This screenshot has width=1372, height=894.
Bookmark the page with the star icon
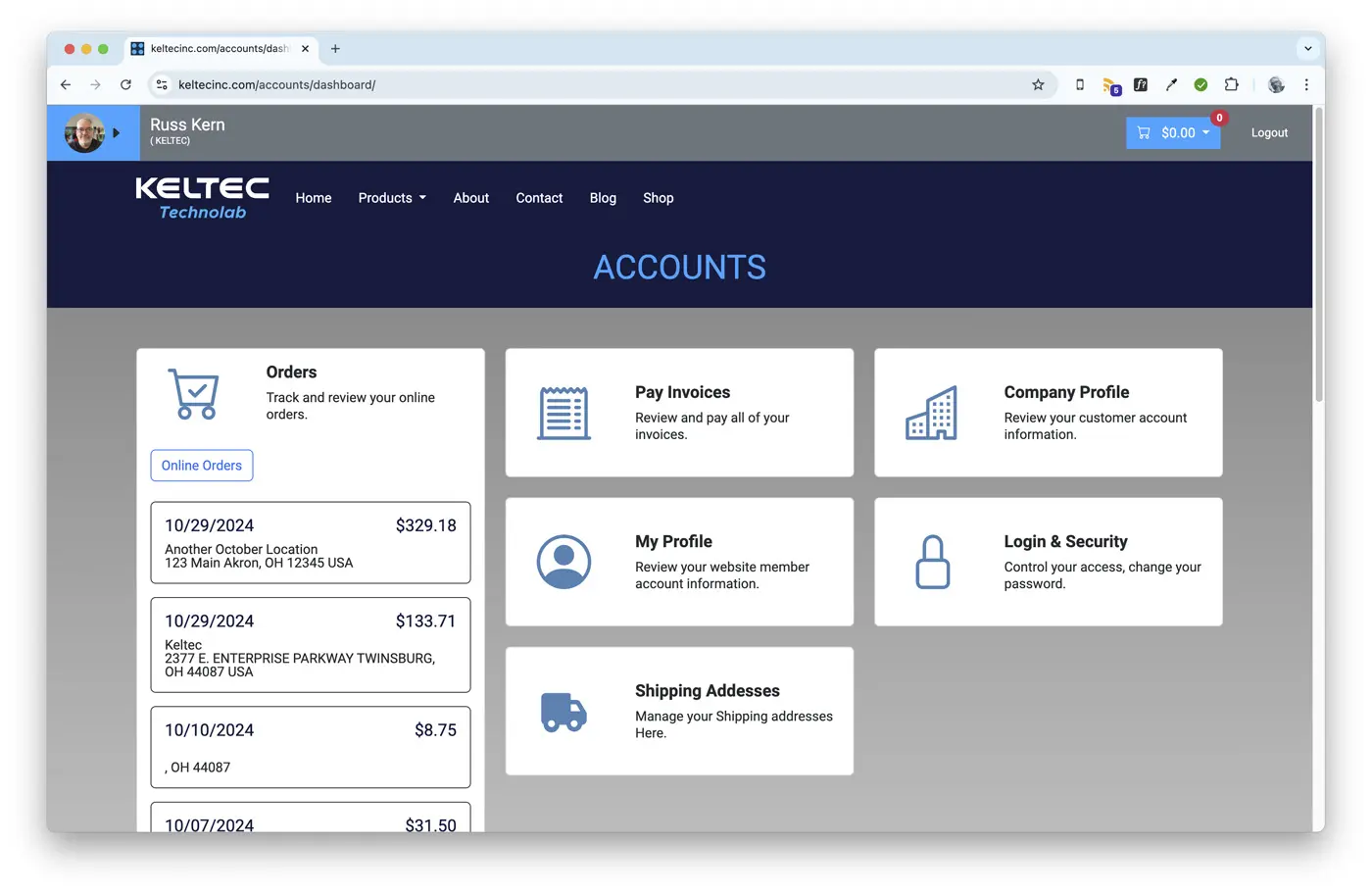pos(1038,84)
